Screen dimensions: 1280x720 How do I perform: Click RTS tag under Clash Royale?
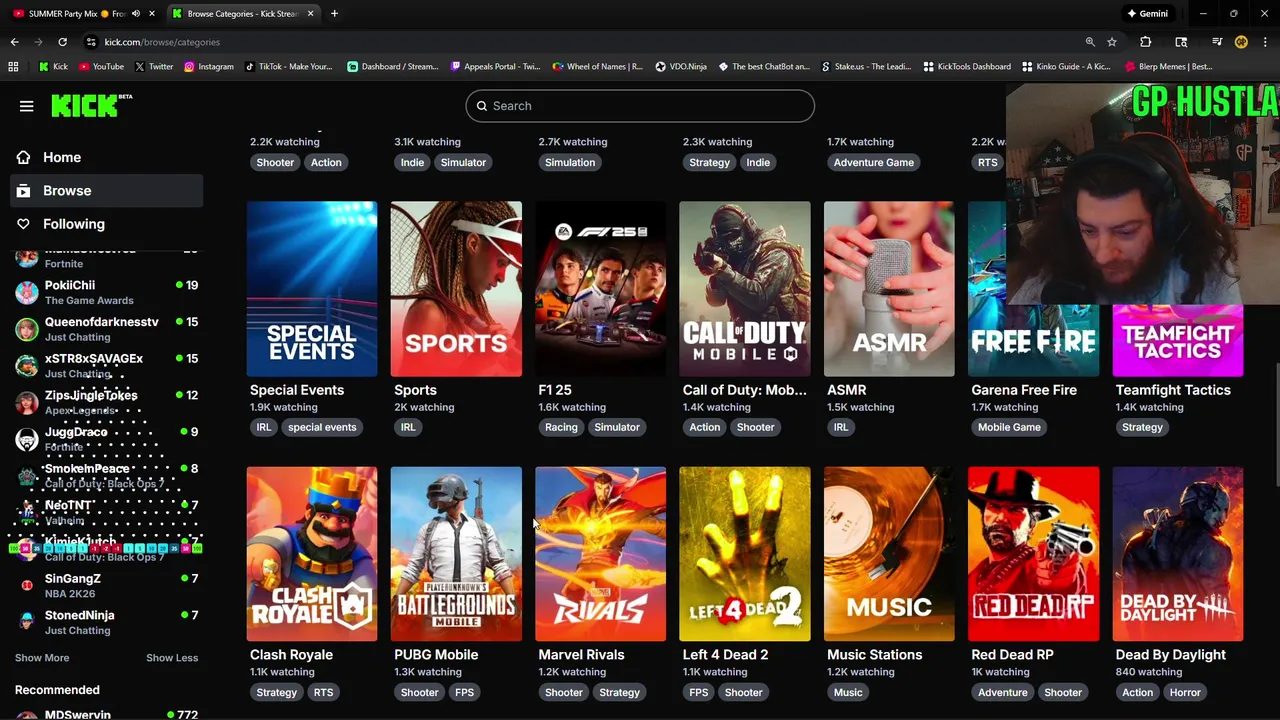pyautogui.click(x=323, y=692)
